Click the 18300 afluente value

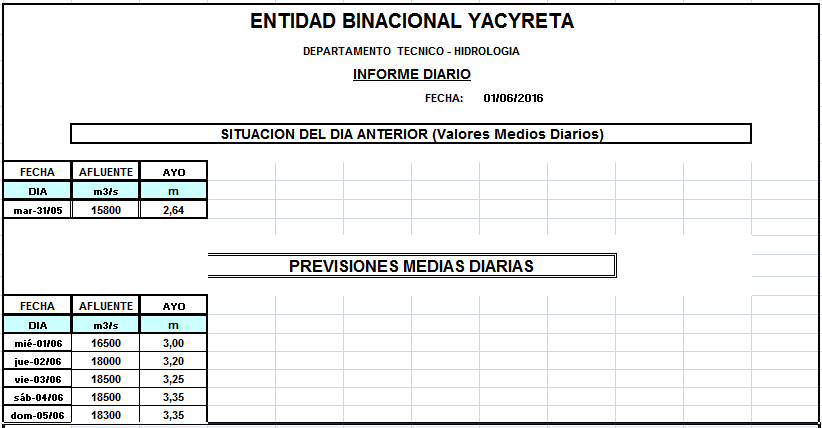pos(105,414)
